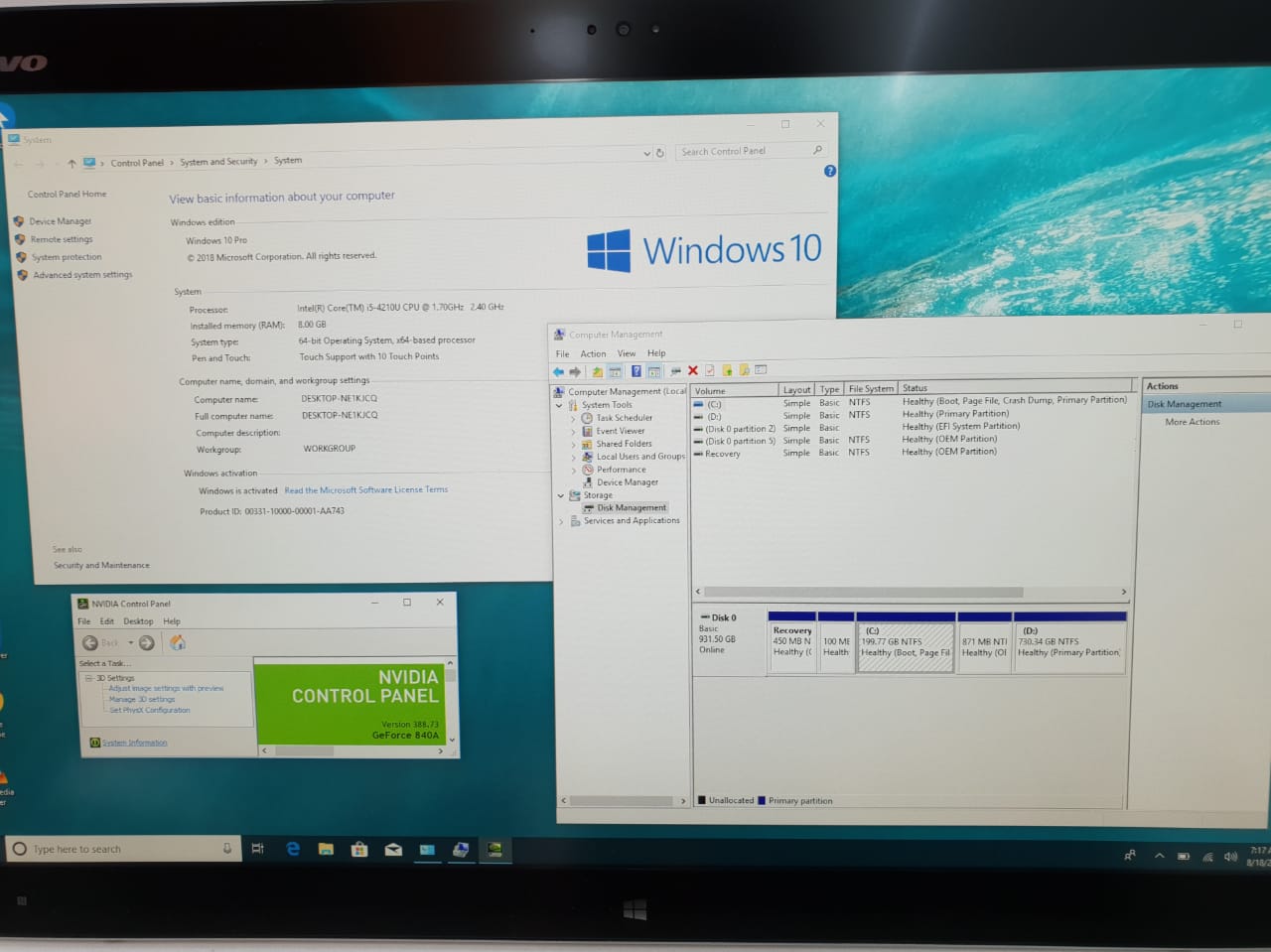Open Remote settings link

pos(62,239)
